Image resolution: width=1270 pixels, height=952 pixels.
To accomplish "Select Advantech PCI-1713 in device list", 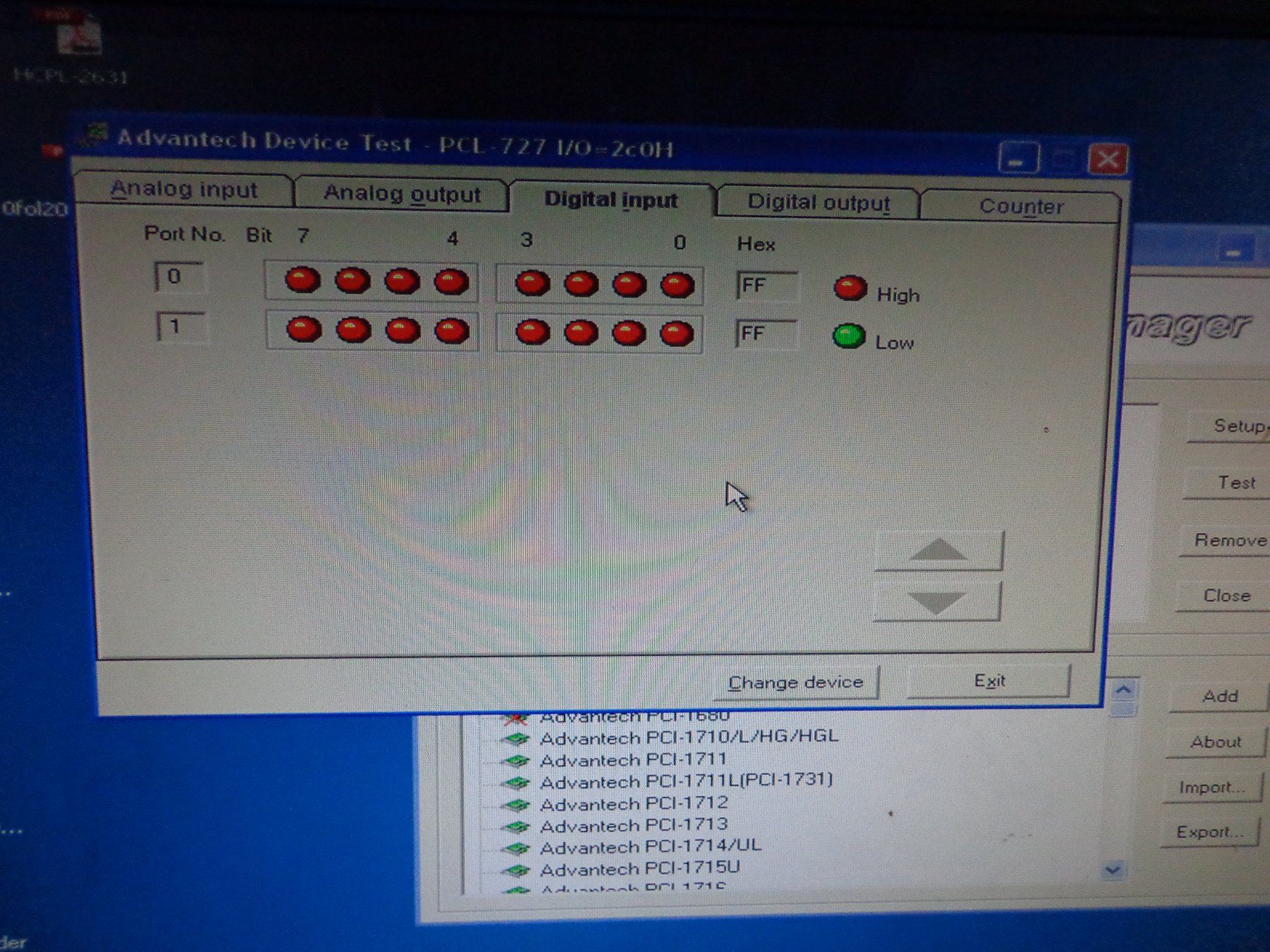I will point(634,825).
